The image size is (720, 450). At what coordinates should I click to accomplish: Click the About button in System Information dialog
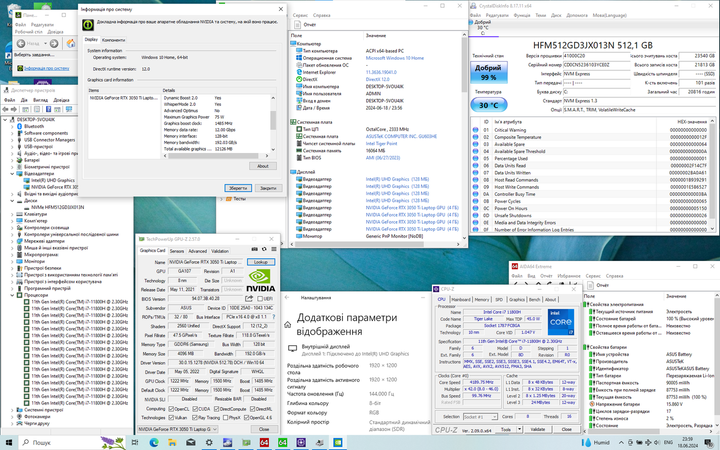point(263,166)
